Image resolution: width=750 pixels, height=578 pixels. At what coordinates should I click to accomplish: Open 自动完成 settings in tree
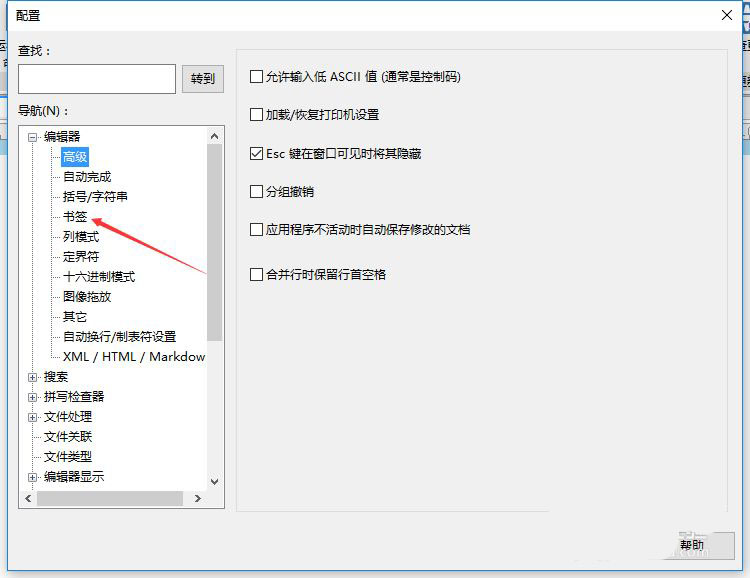coord(87,177)
